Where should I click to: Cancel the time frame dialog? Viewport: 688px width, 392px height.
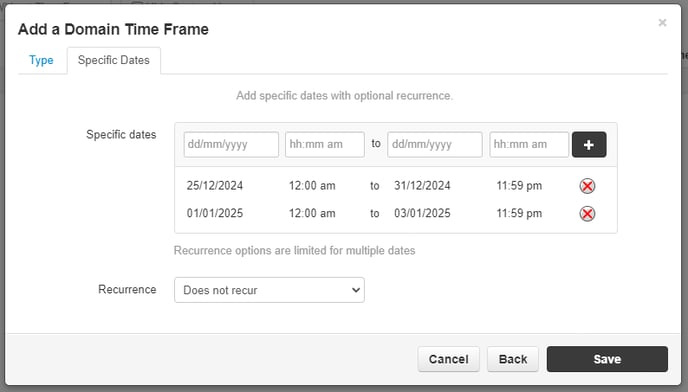448,359
